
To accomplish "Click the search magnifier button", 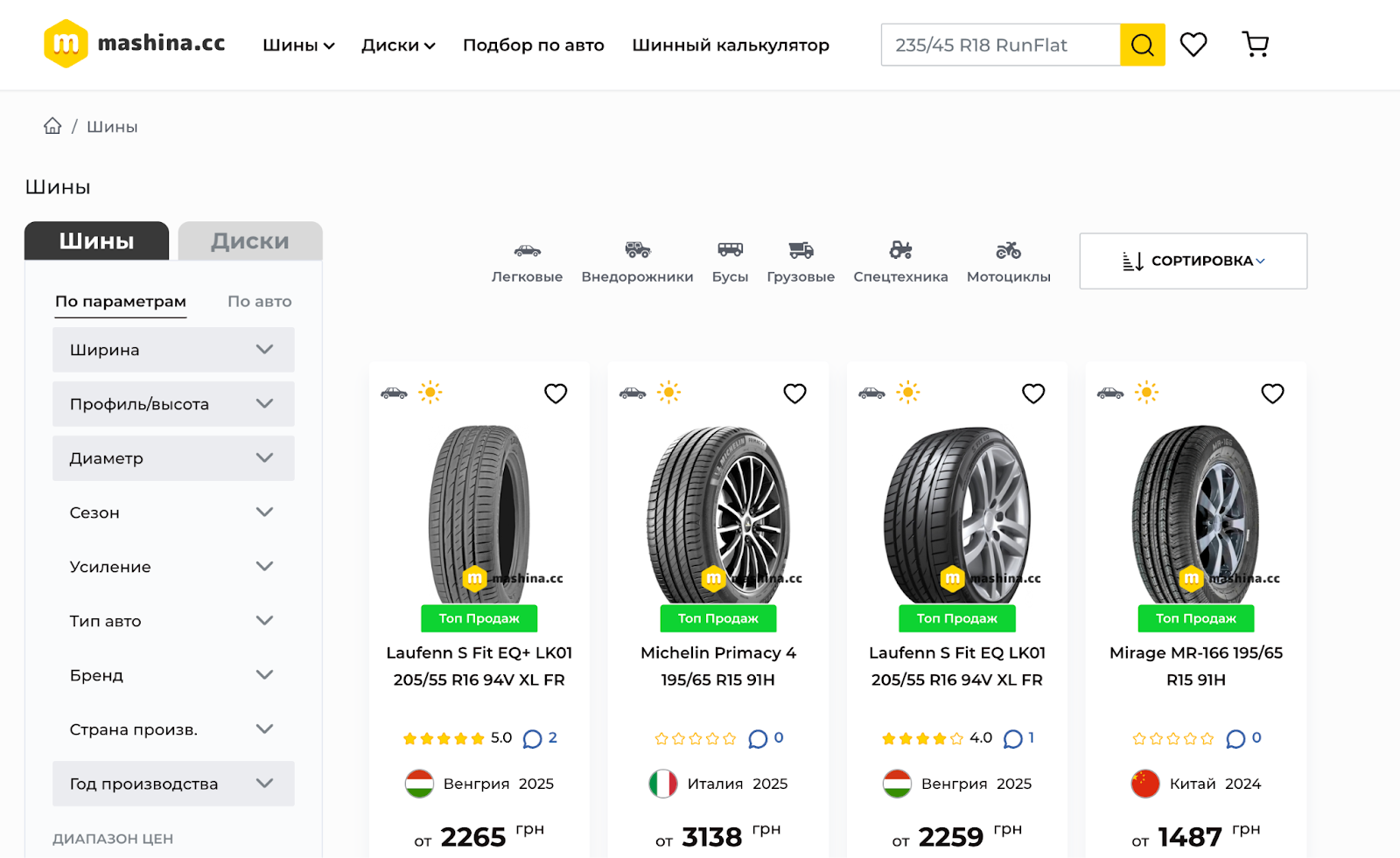I will point(1142,45).
